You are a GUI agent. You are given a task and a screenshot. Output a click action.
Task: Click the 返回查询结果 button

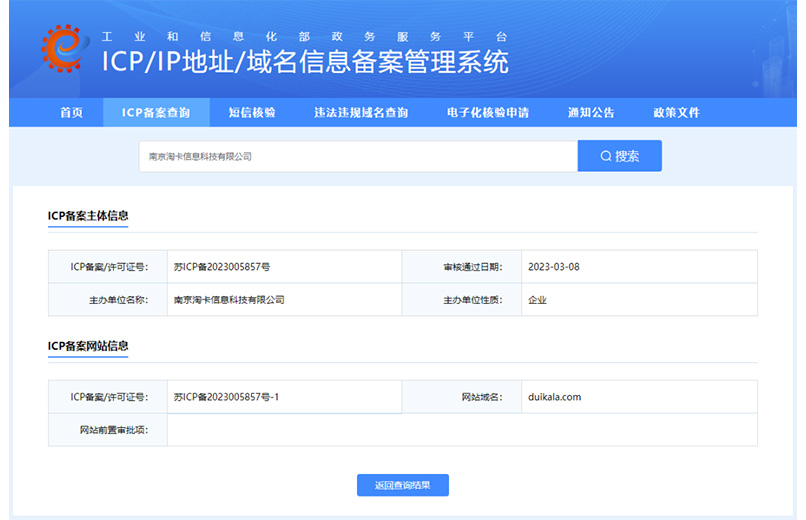click(402, 485)
